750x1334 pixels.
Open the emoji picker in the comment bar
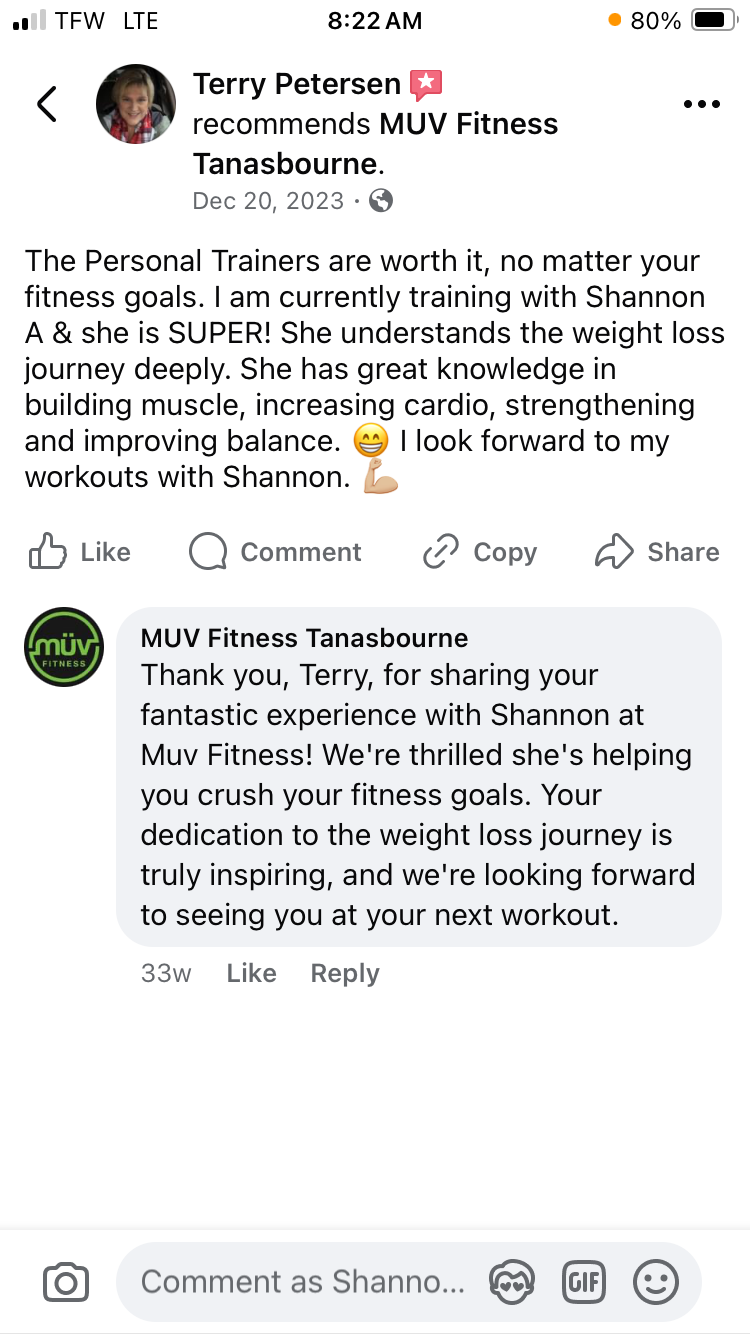click(657, 1281)
